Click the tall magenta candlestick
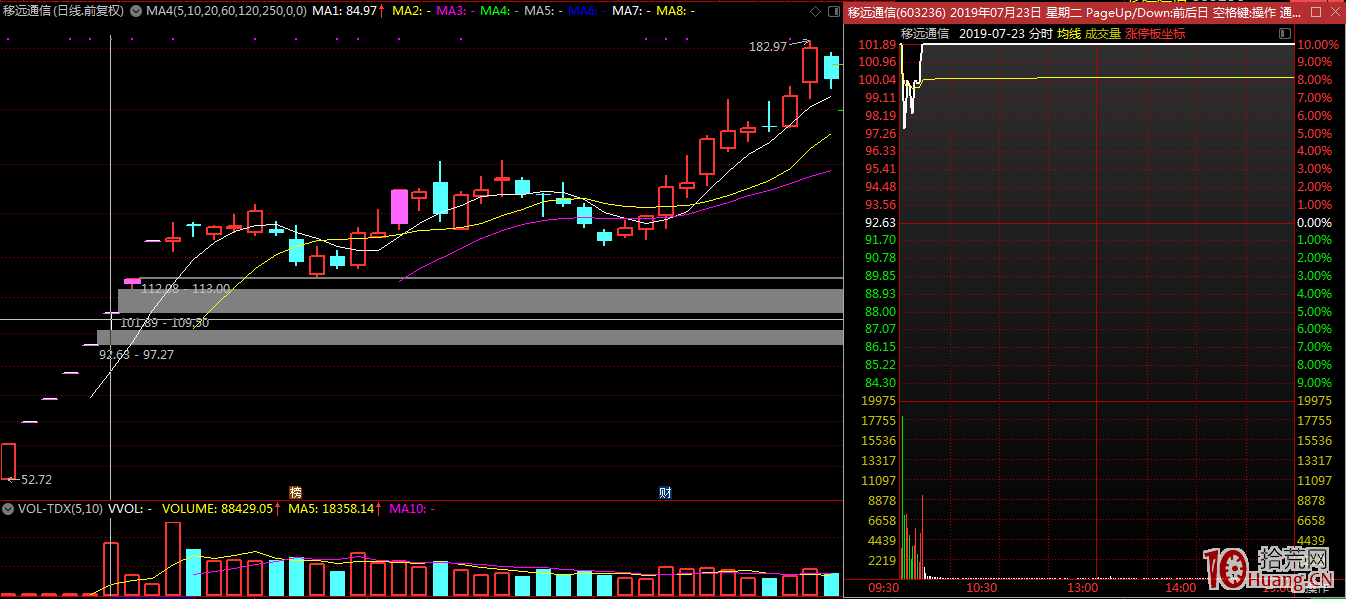The height and width of the screenshot is (599, 1346). (400, 206)
